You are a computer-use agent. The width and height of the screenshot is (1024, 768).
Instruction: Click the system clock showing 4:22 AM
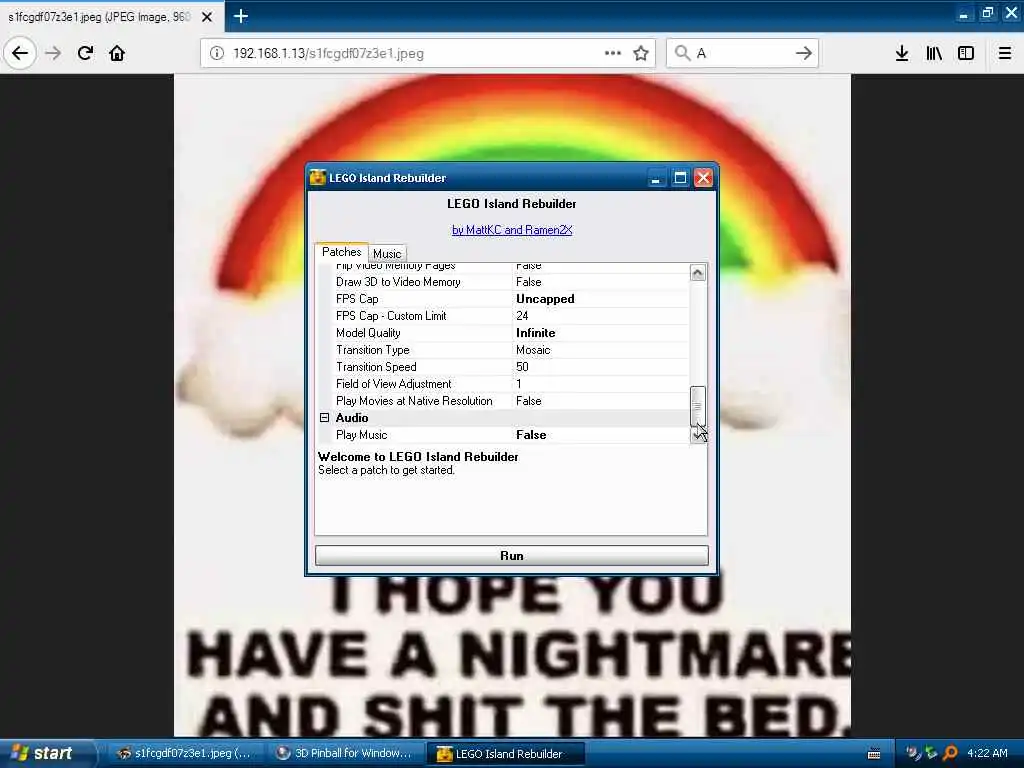click(987, 753)
